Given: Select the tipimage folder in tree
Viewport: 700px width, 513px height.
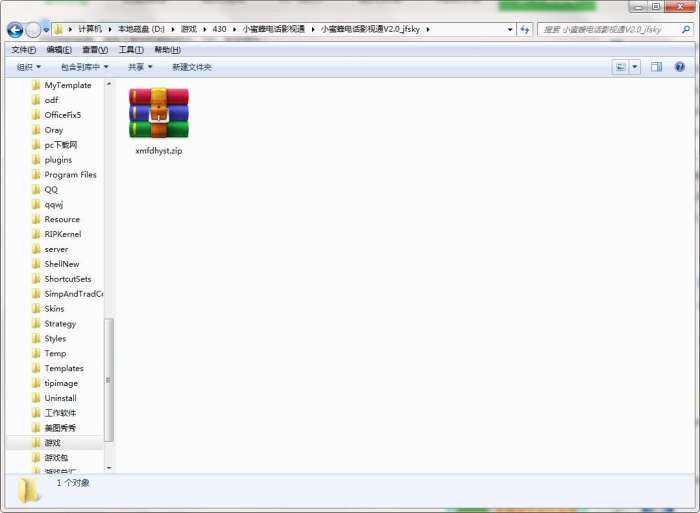Looking at the screenshot, I should coord(55,383).
